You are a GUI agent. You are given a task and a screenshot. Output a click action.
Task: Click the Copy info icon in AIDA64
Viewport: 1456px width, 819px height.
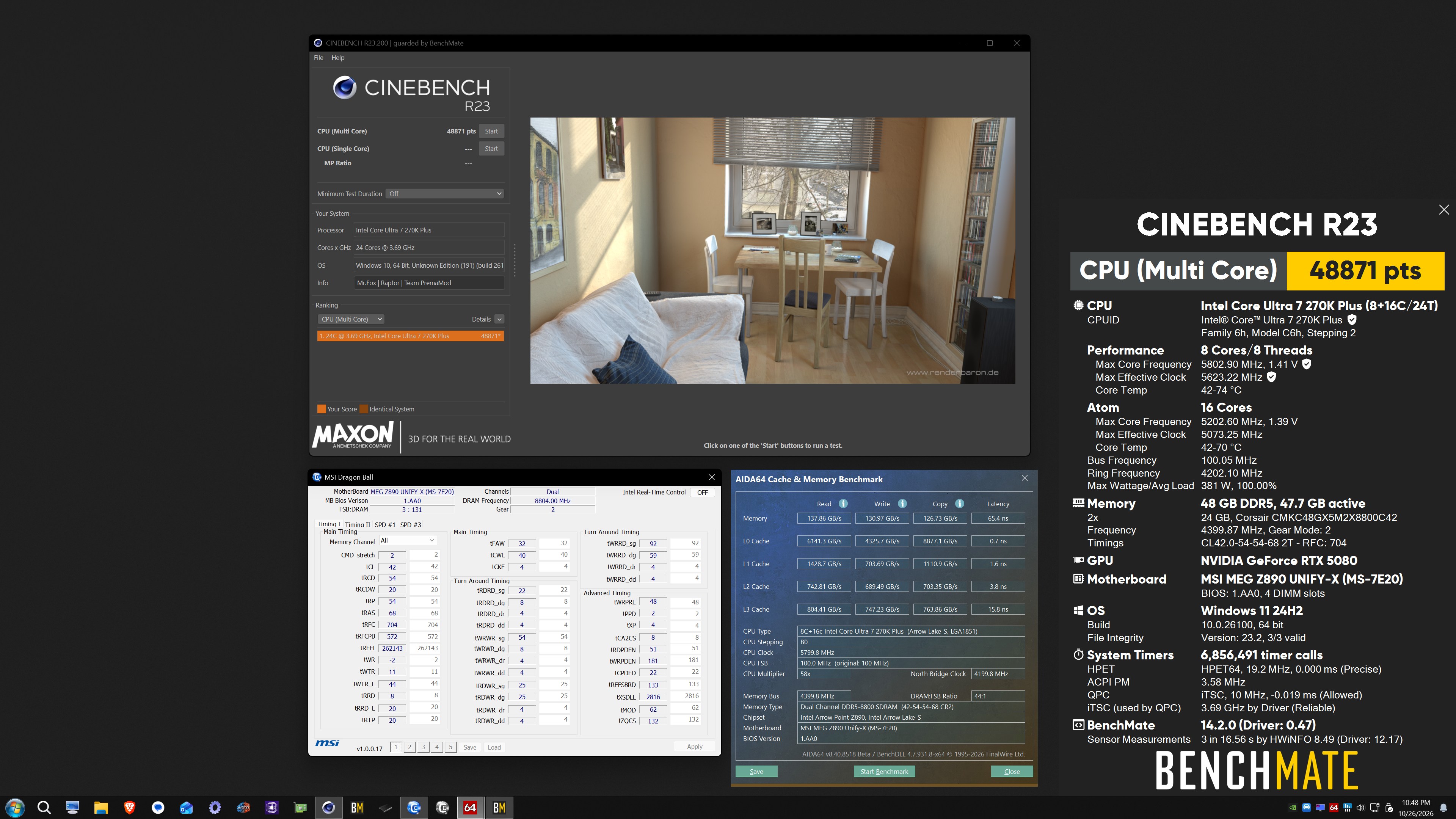959,504
